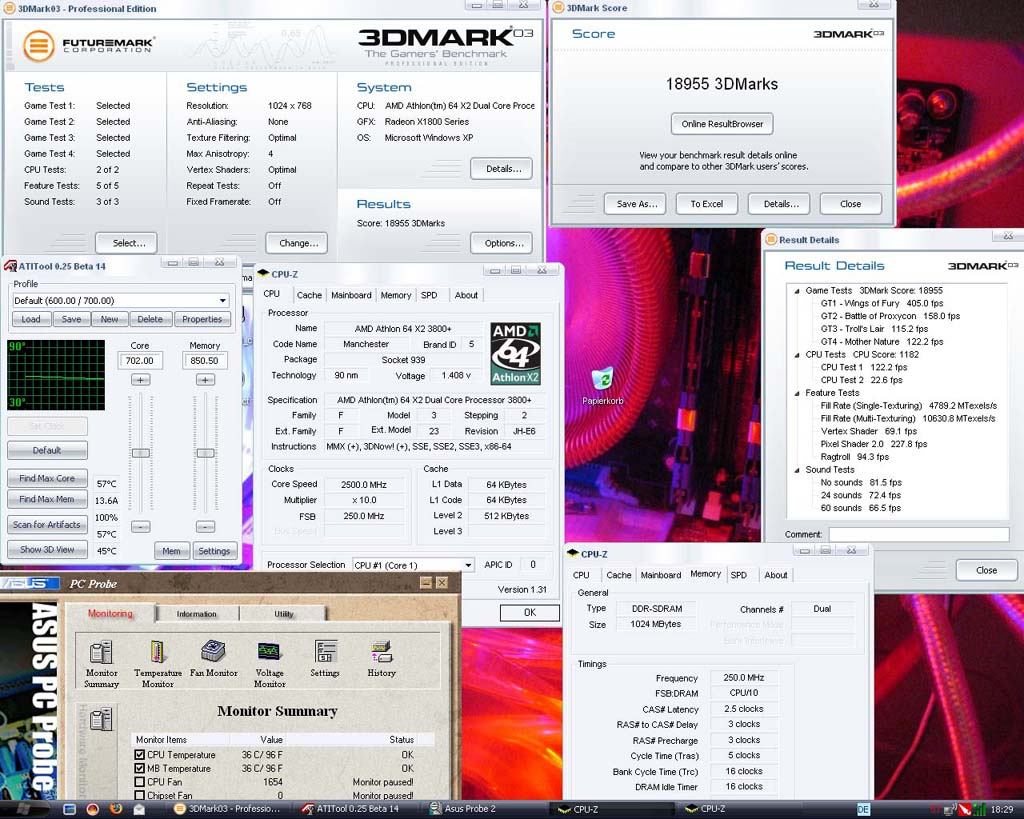This screenshot has width=1024, height=819.
Task: Click Details button in System section
Action: 502,169
